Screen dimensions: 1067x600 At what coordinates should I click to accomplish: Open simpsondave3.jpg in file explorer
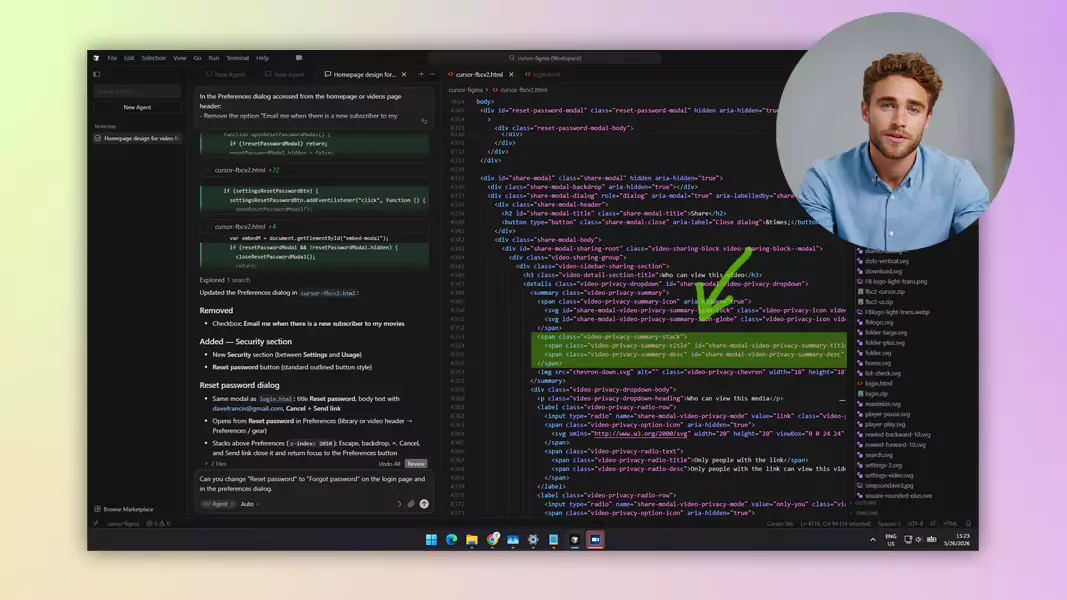coord(889,486)
